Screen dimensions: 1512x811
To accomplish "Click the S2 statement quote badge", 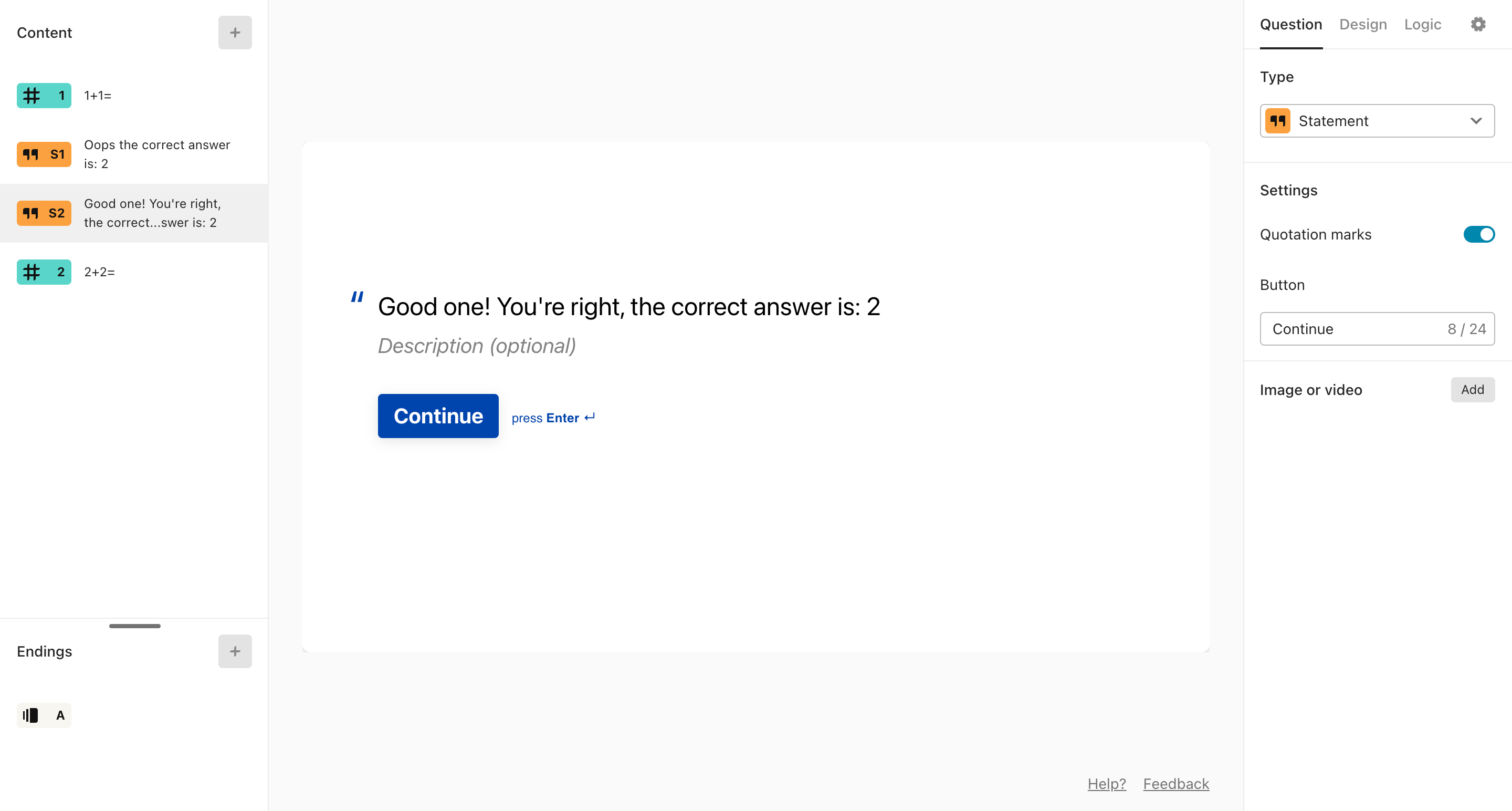I will (x=44, y=213).
